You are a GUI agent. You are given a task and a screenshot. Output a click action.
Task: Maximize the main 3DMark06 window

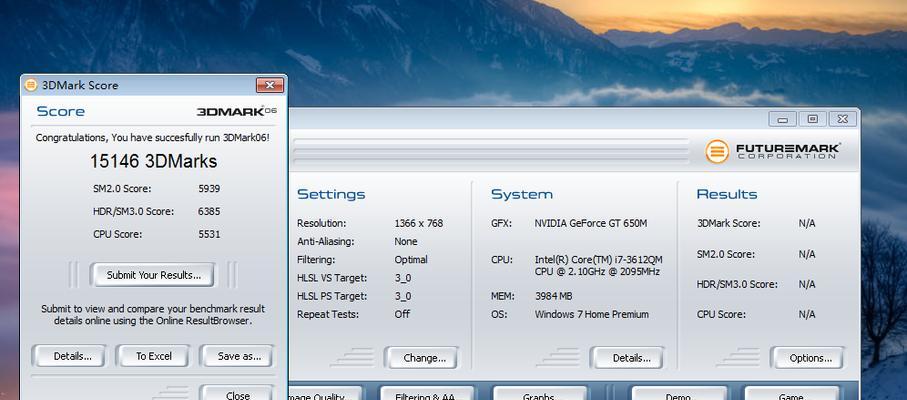[813, 119]
